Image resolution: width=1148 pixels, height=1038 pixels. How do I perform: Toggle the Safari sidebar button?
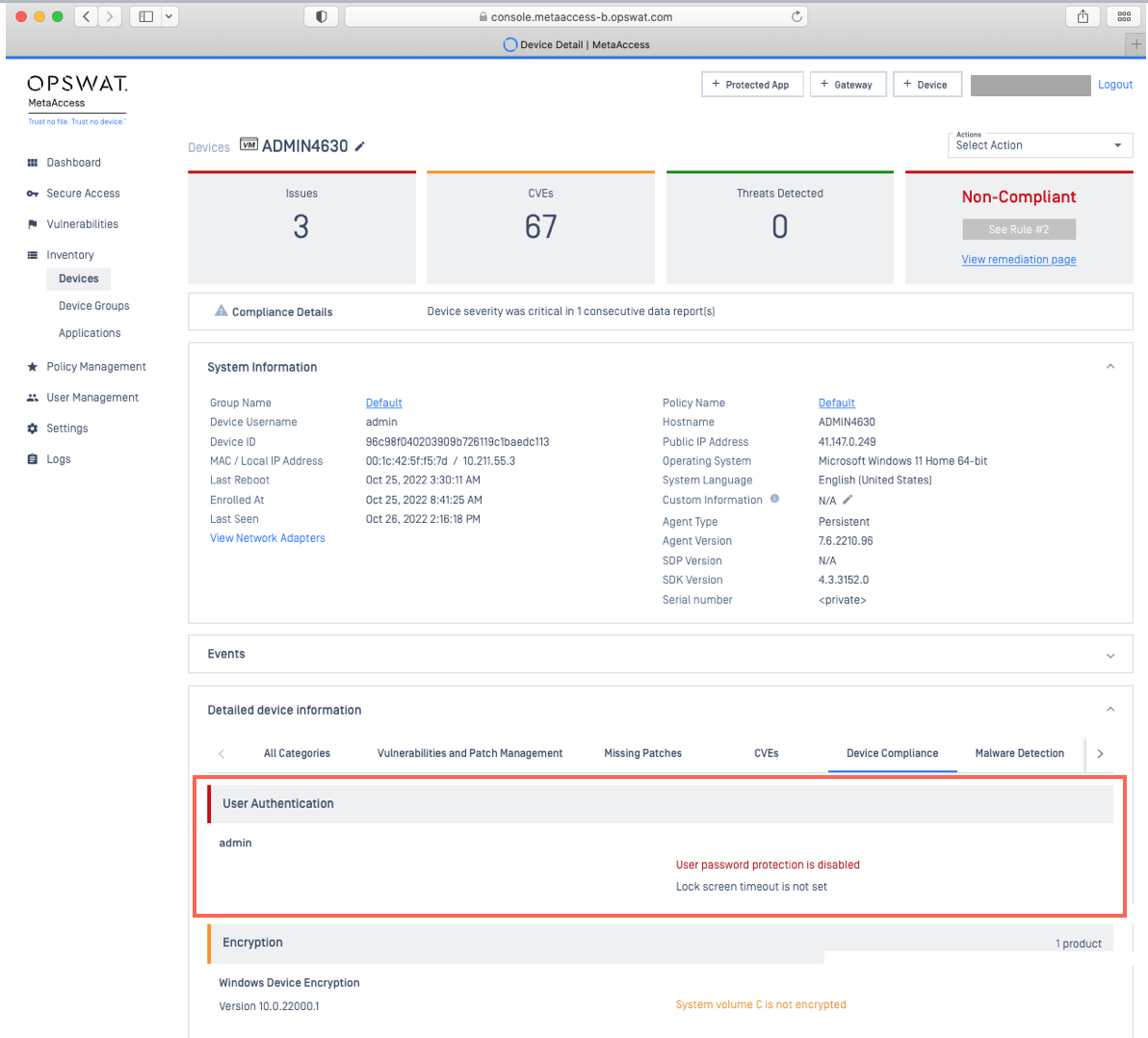[x=145, y=16]
